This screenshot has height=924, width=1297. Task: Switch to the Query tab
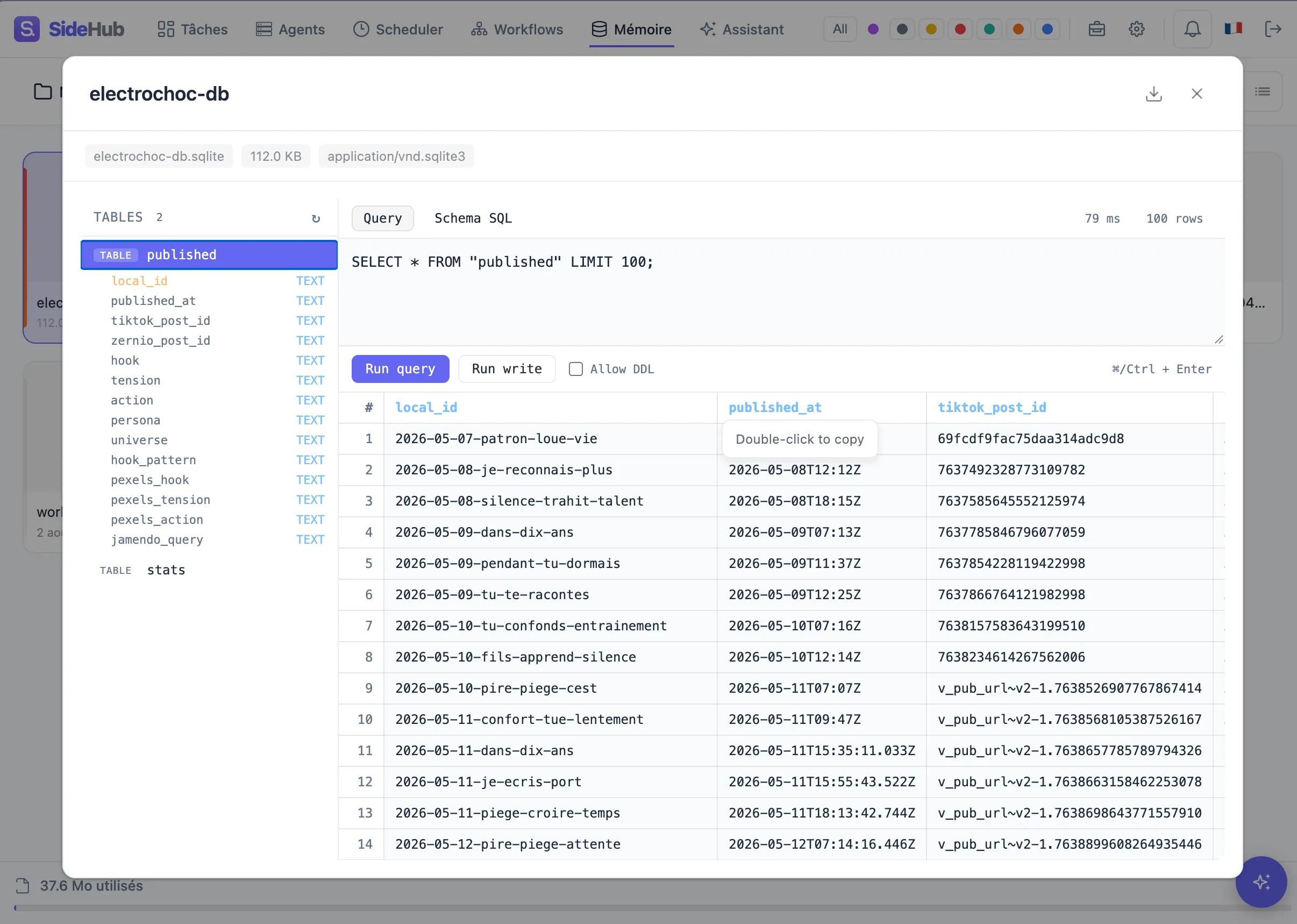(382, 218)
